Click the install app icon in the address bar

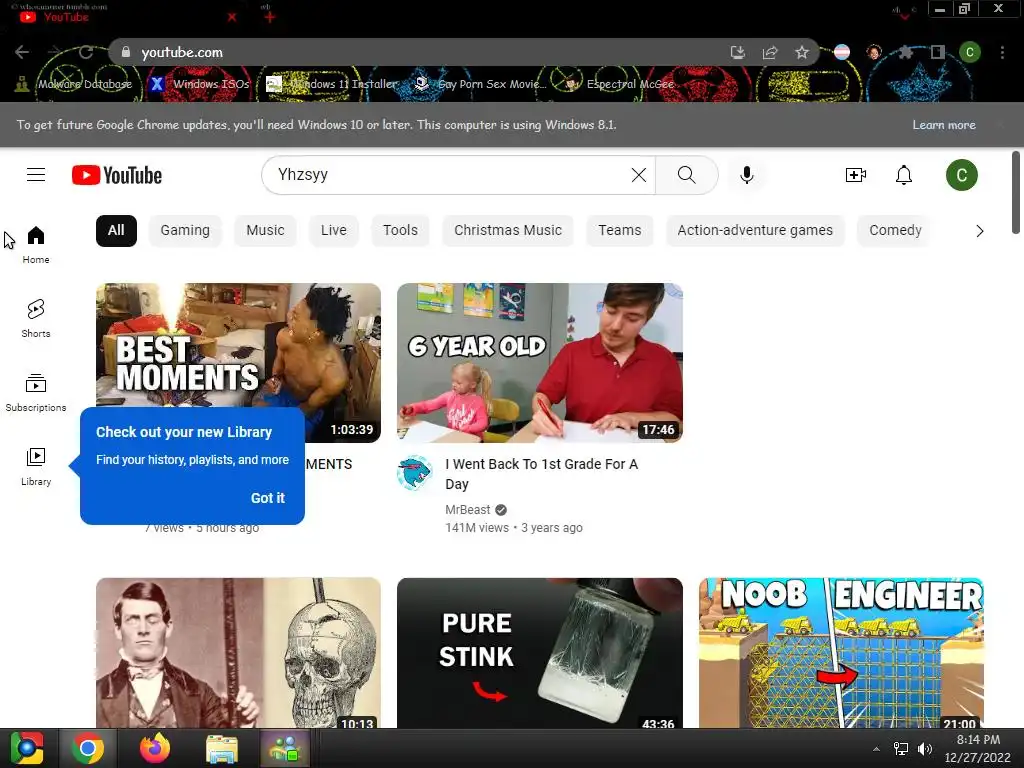[x=737, y=52]
